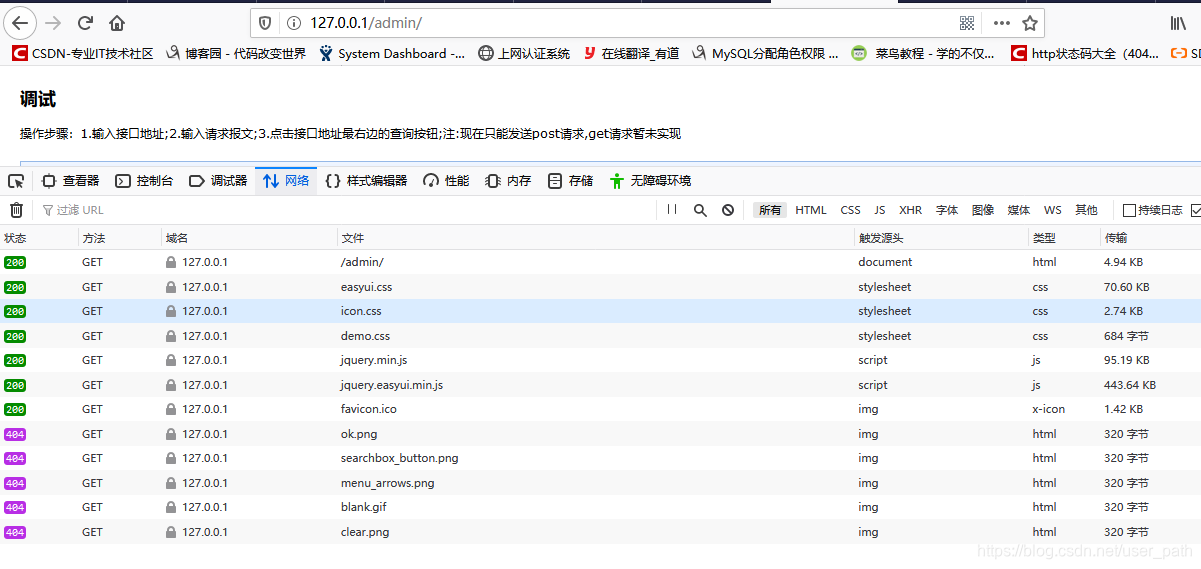
Task: Filter requests by CSS
Action: (850, 210)
